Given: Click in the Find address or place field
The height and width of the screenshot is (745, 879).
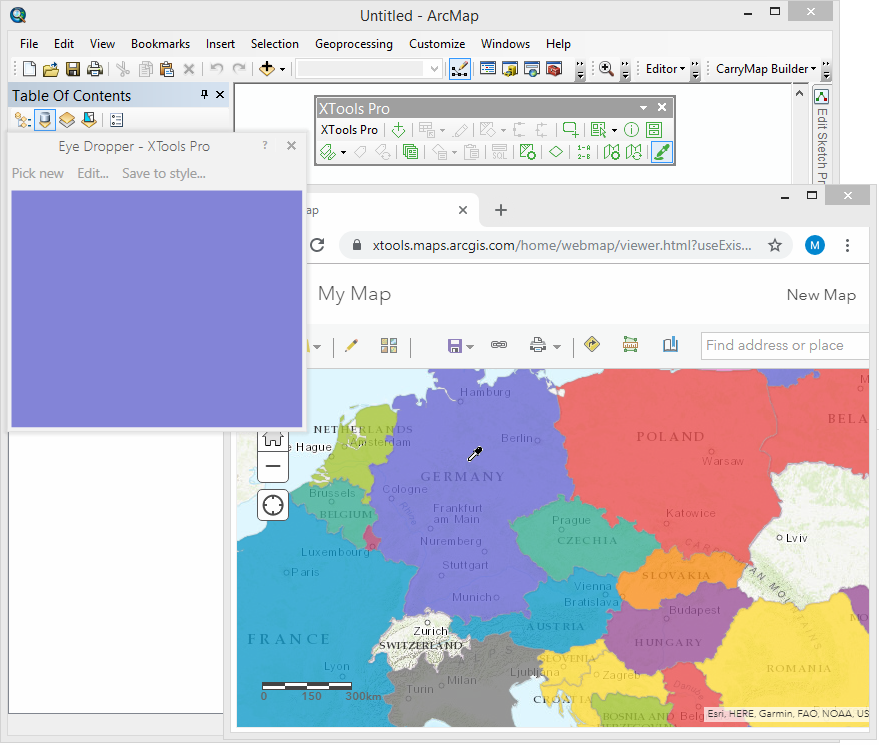Looking at the screenshot, I should coord(785,345).
